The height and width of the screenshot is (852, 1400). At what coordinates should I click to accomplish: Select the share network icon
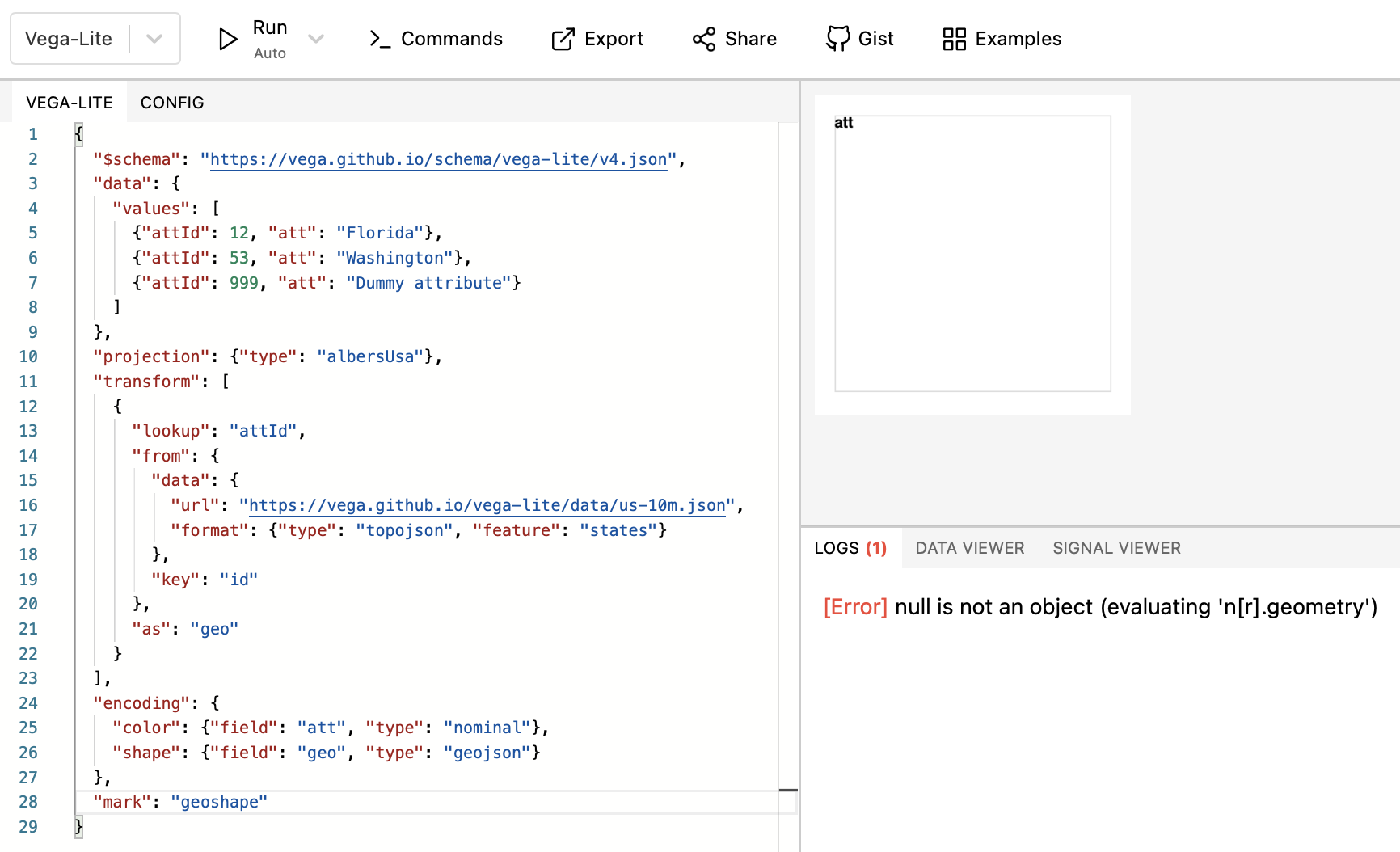702,38
